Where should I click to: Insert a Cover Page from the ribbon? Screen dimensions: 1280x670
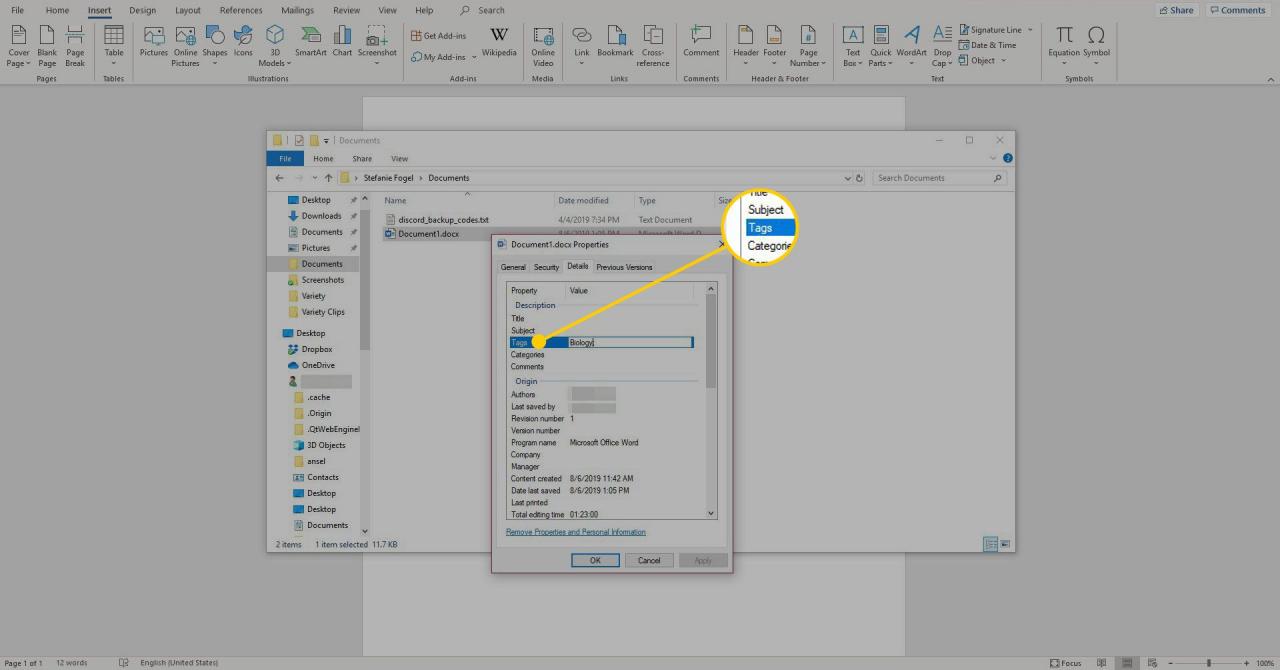[x=18, y=47]
